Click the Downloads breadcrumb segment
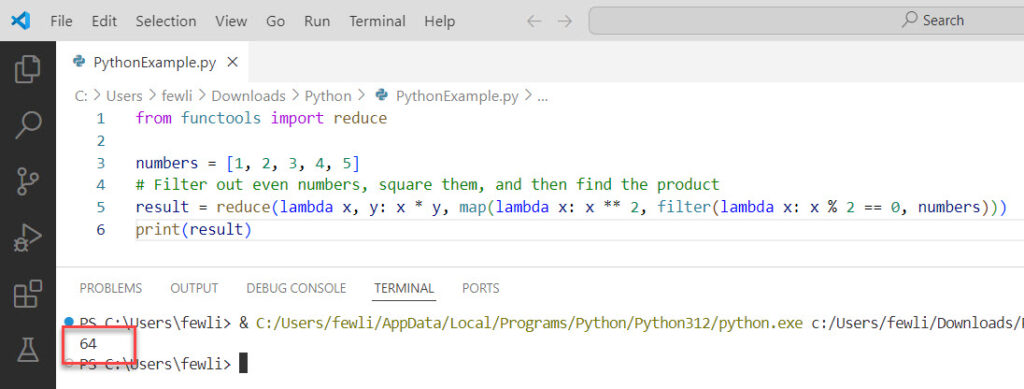Image resolution: width=1024 pixels, height=389 pixels. click(x=248, y=96)
